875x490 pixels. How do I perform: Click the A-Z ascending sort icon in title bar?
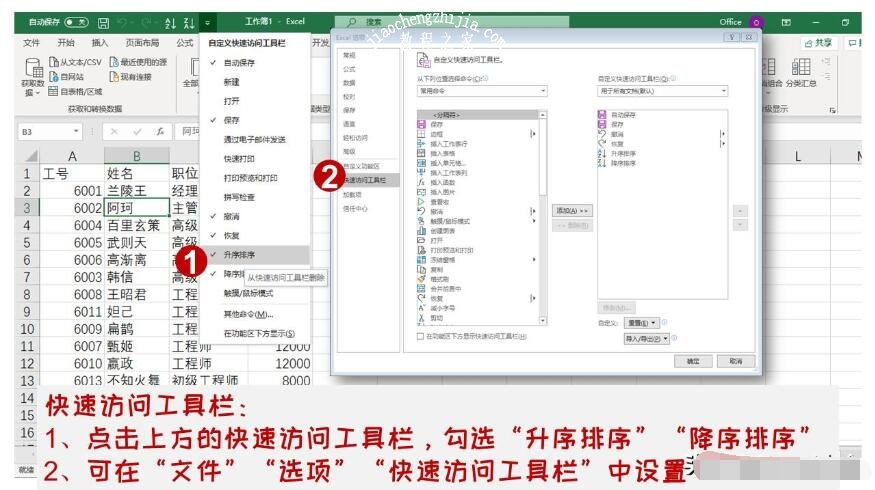(170, 23)
